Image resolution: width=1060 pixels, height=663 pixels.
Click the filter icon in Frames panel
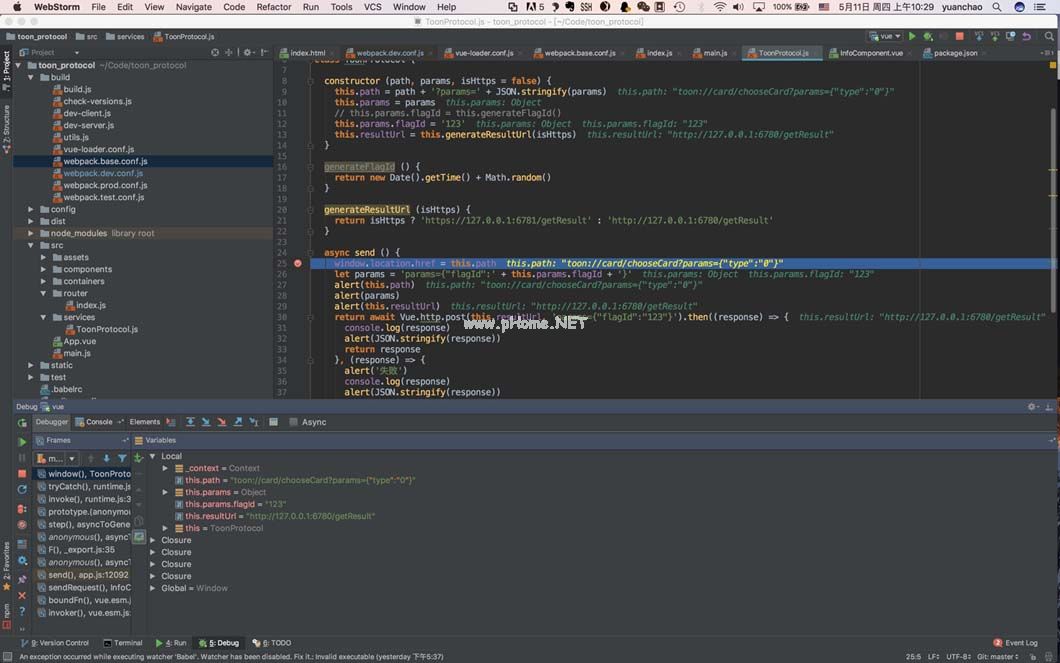[122, 458]
